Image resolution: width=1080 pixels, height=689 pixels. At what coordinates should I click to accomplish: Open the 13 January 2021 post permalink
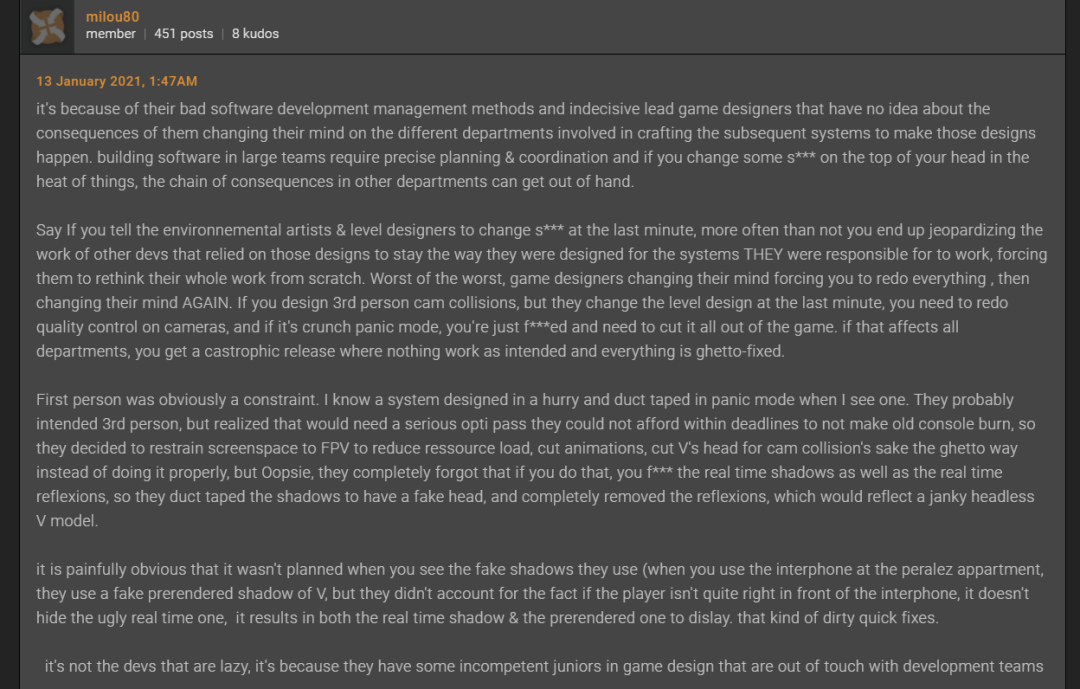point(117,81)
